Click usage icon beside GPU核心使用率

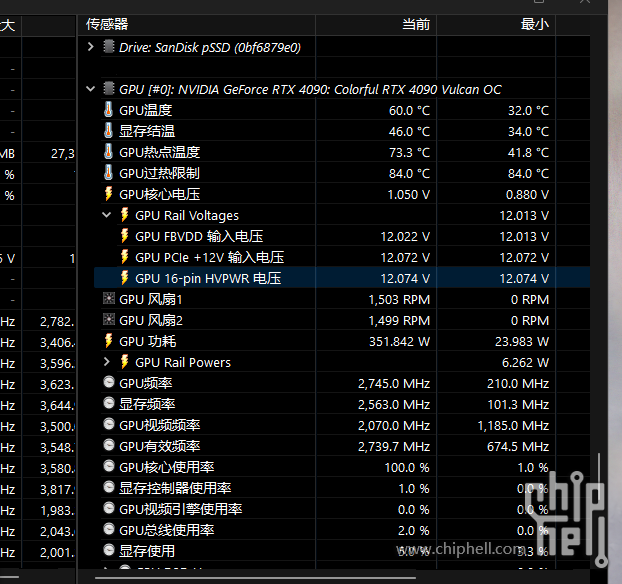109,466
